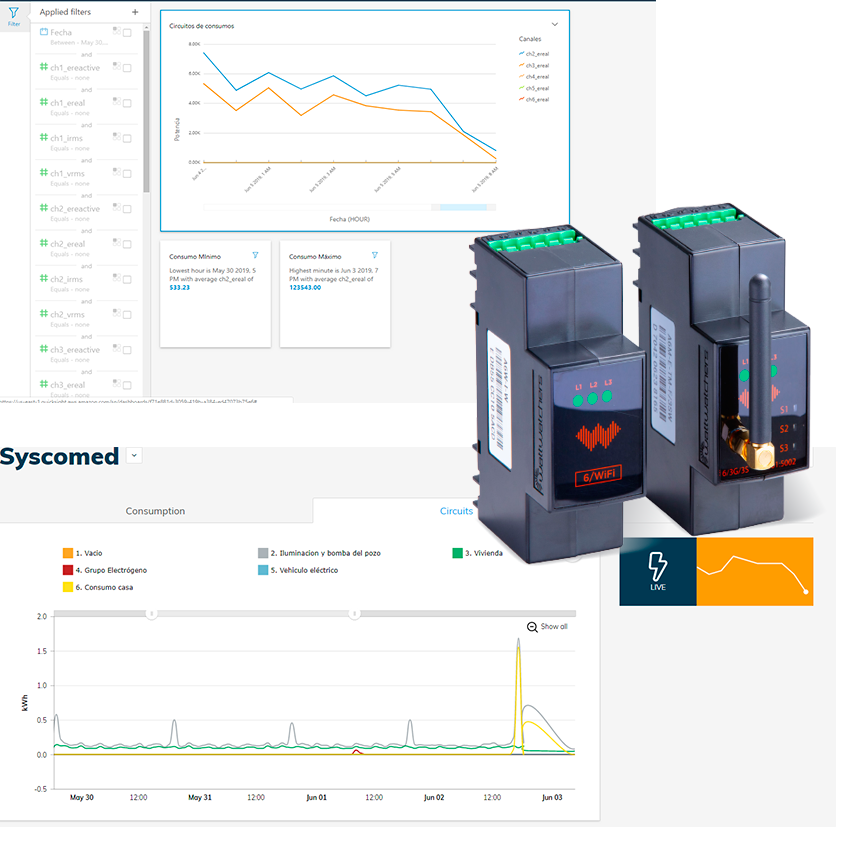
Task: Click the Fecha (HOUR) chart scroll range bar
Action: 463,207
